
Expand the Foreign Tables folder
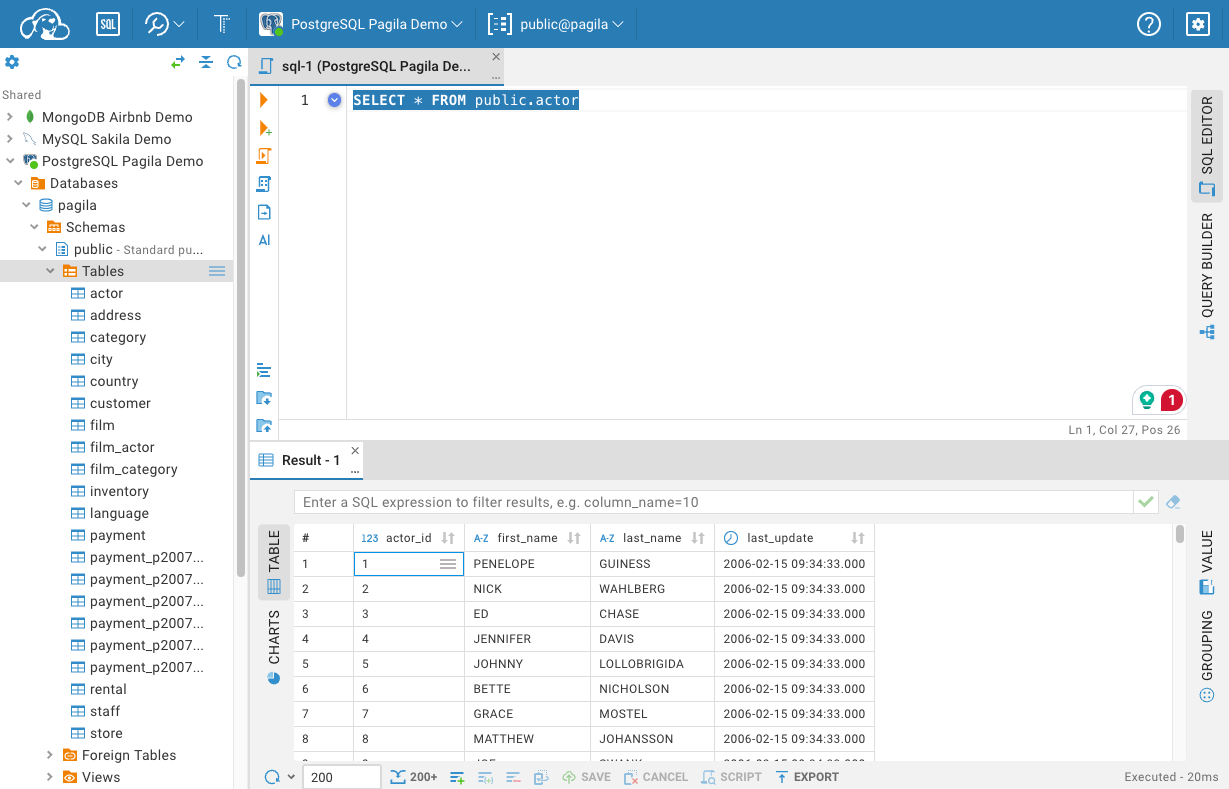click(x=50, y=755)
